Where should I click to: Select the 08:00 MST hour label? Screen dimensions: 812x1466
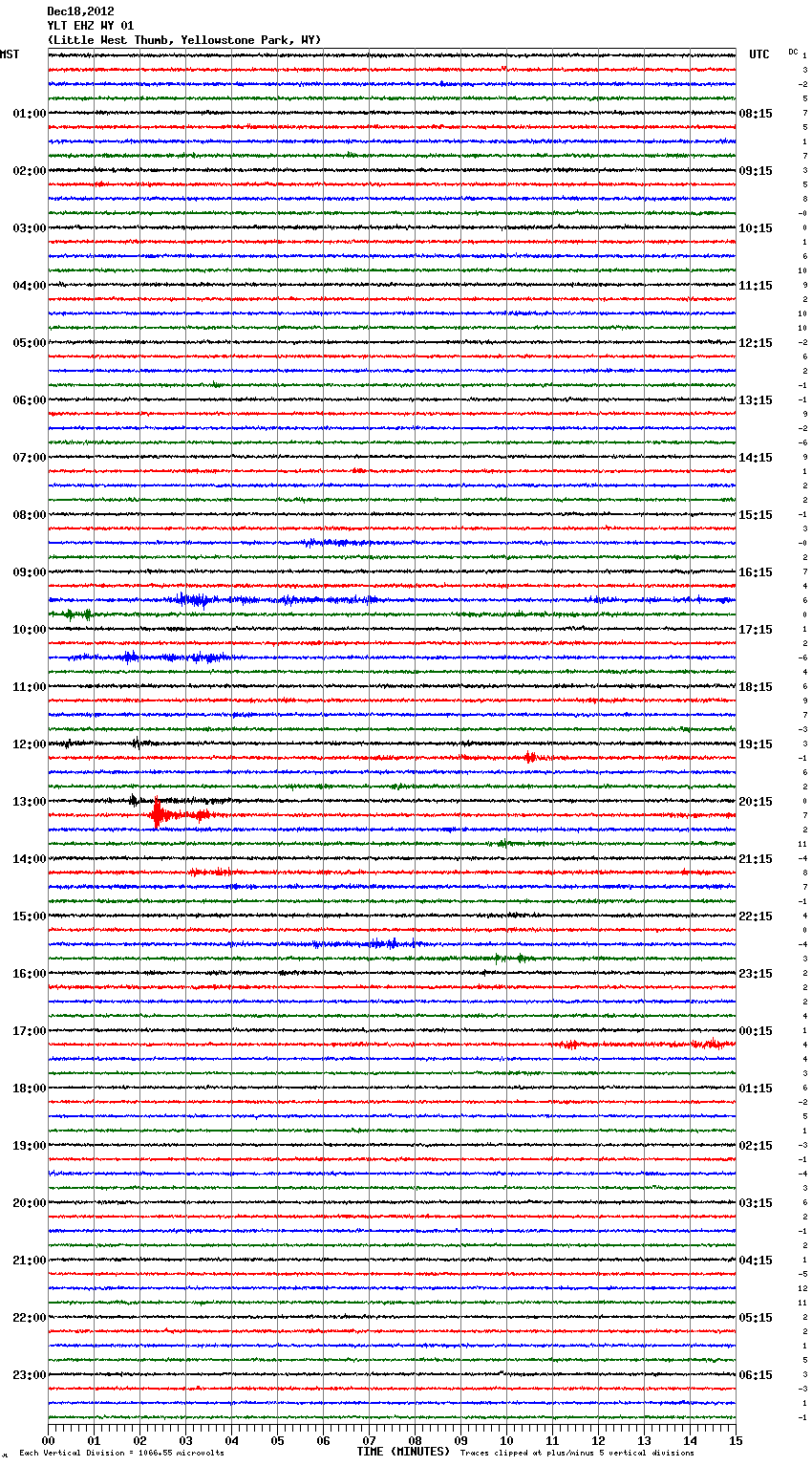pos(30,515)
